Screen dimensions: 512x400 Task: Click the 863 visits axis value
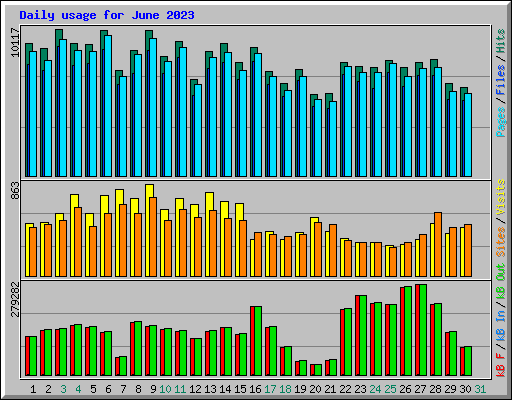[x=15, y=191]
